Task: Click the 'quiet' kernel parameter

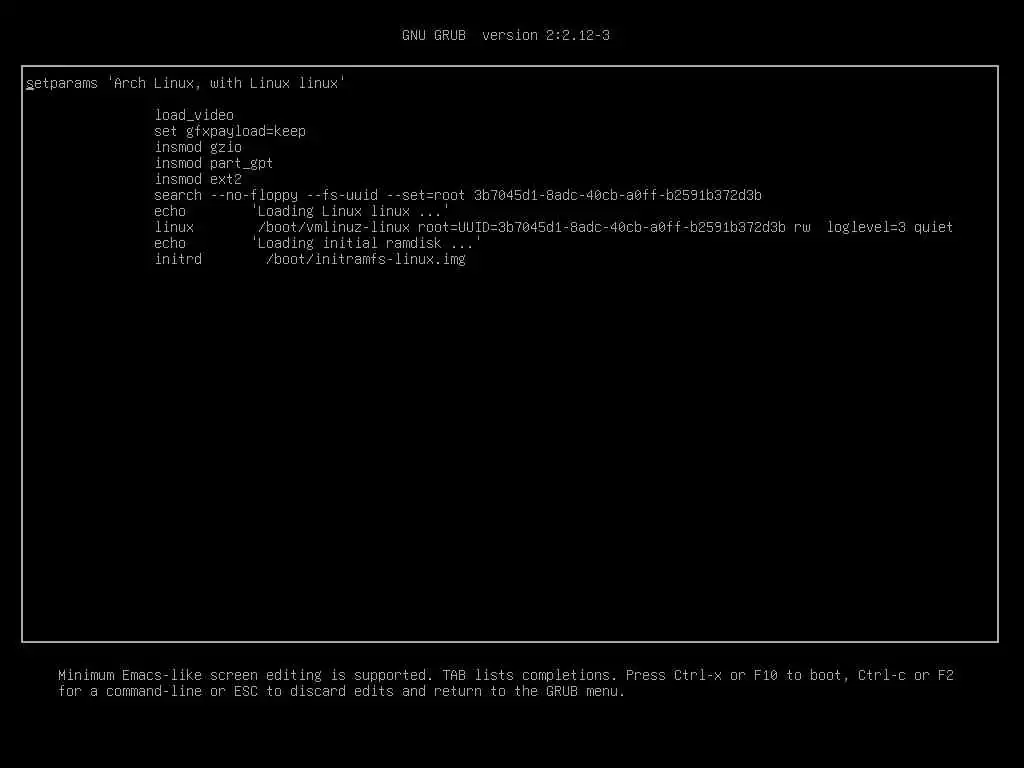Action: coord(933,227)
